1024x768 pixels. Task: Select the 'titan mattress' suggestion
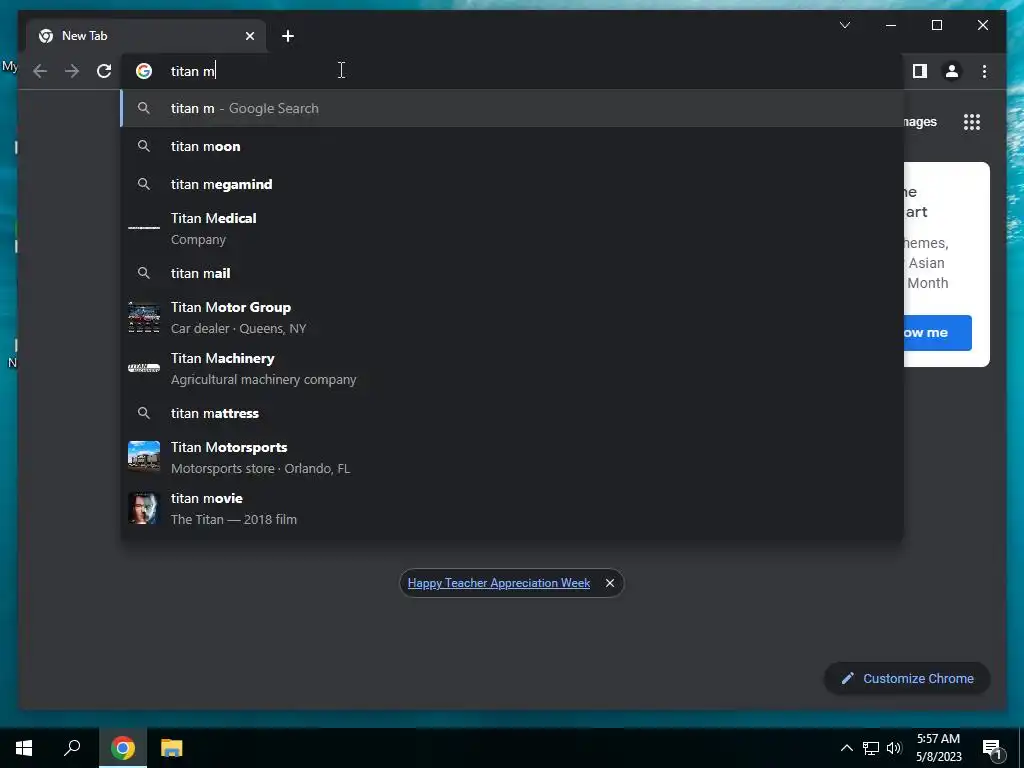pyautogui.click(x=512, y=413)
